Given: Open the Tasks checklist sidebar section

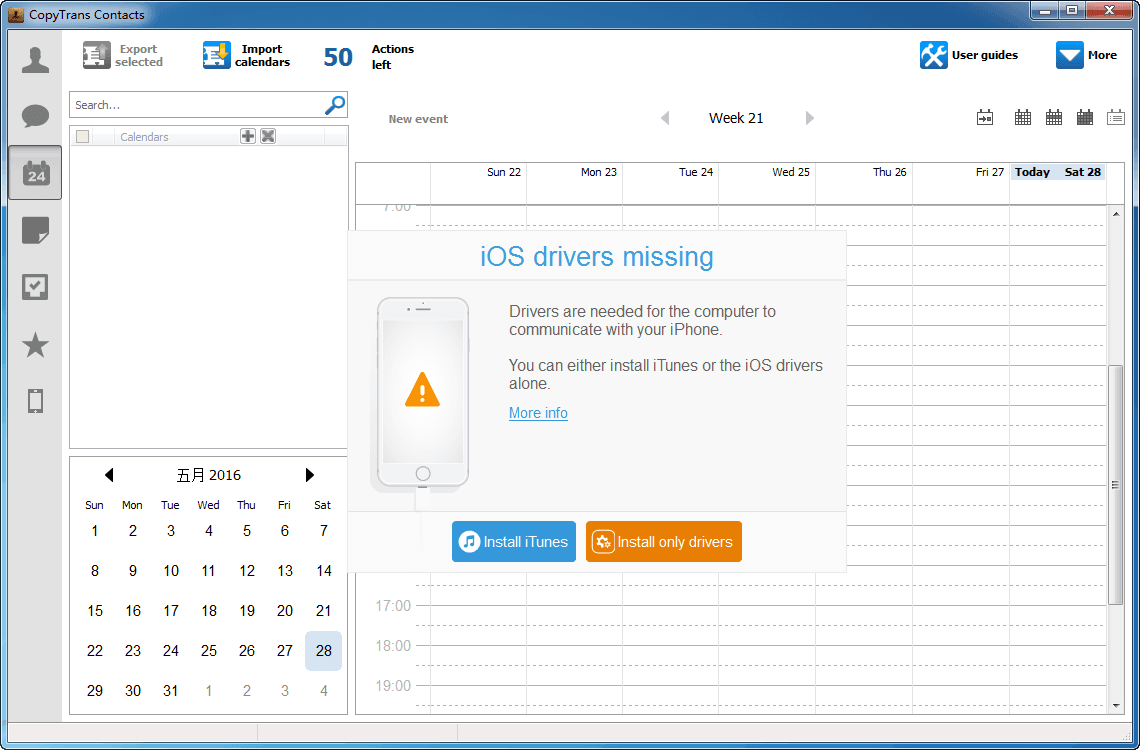Looking at the screenshot, I should tap(35, 288).
